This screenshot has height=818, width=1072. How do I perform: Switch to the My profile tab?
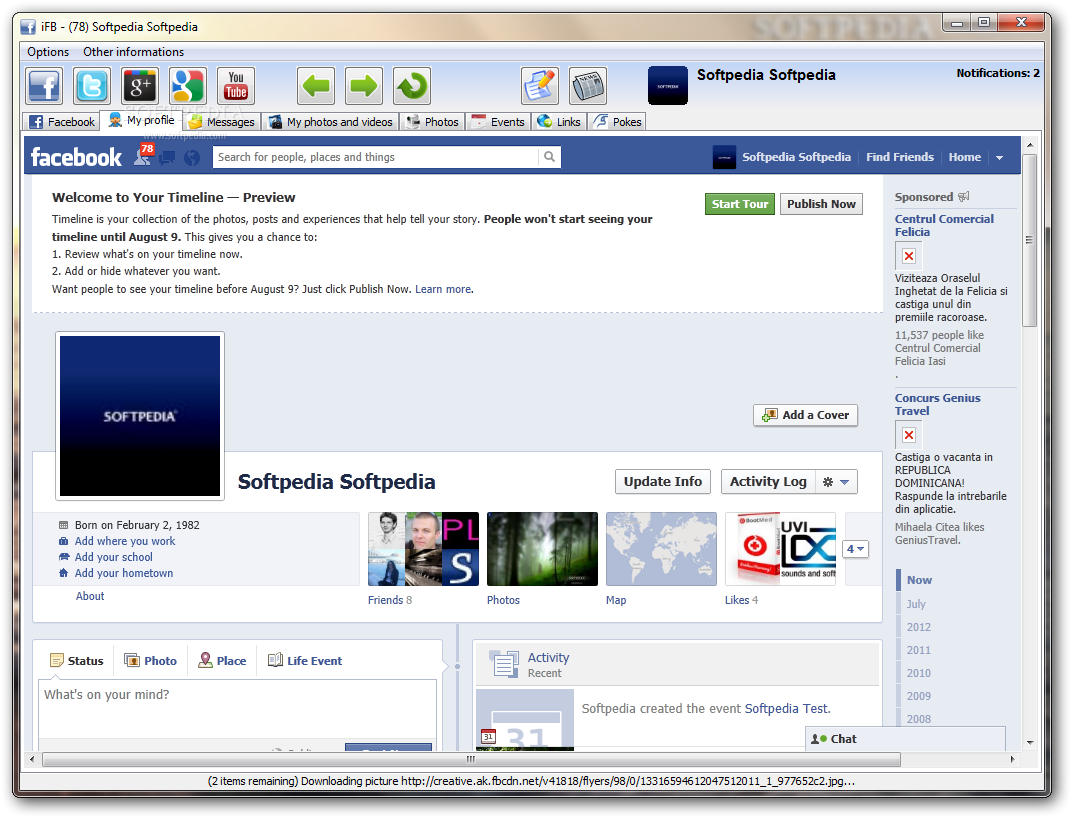click(142, 120)
